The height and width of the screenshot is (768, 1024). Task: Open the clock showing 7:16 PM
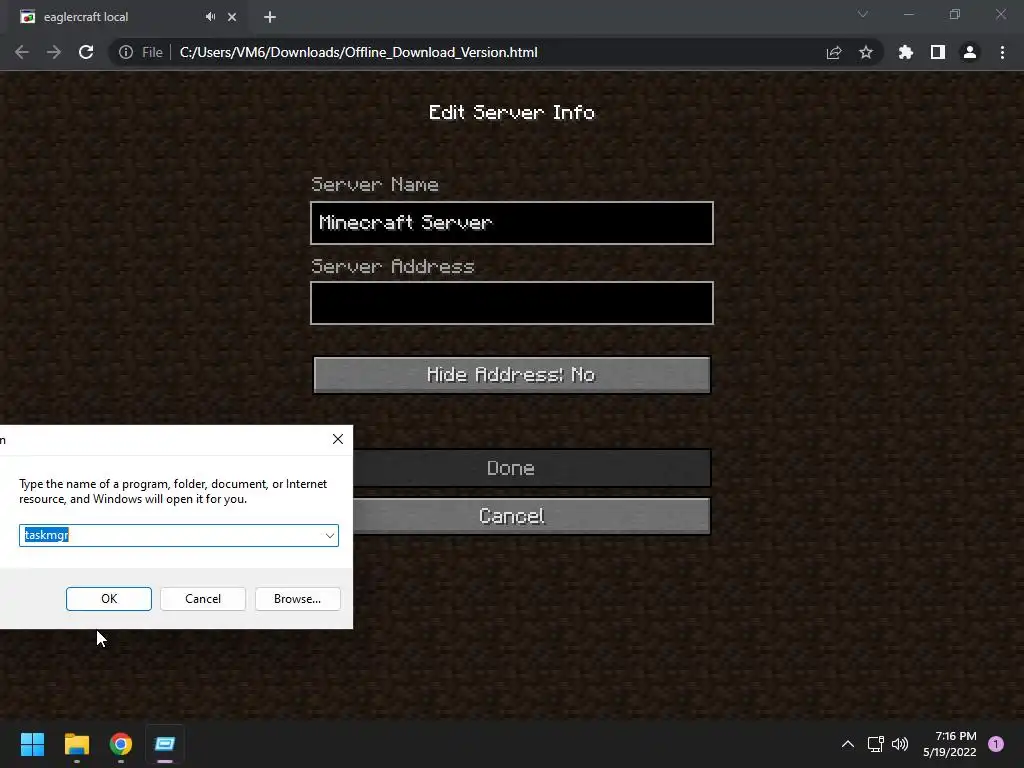point(950,744)
